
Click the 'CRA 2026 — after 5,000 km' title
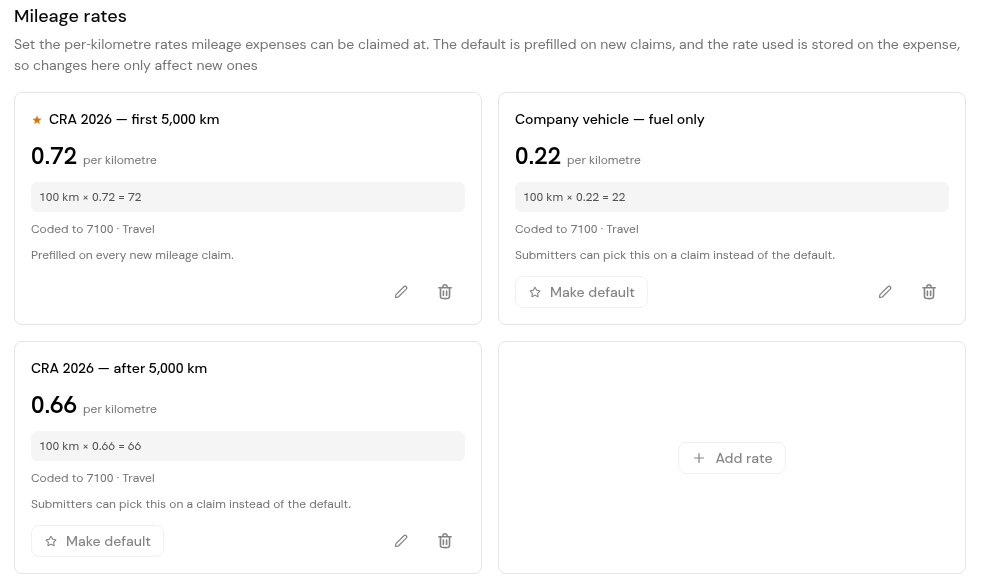[119, 368]
